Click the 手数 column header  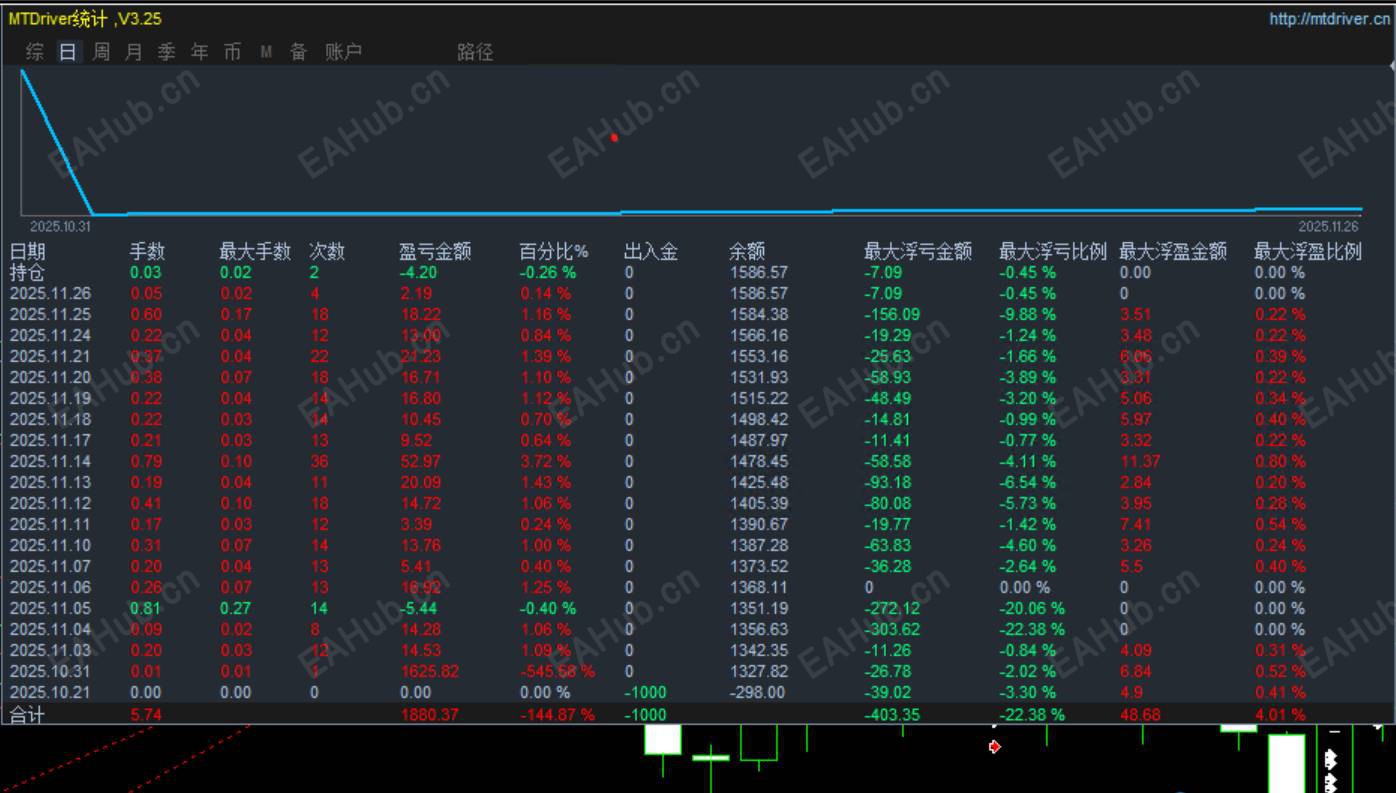(148, 252)
